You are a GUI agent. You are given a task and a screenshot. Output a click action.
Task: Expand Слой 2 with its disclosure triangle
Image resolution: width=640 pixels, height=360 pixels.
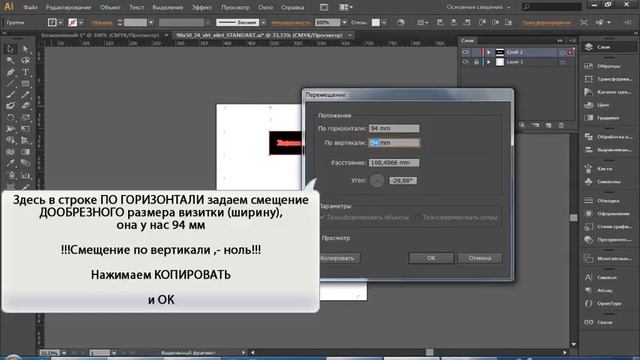click(488, 52)
